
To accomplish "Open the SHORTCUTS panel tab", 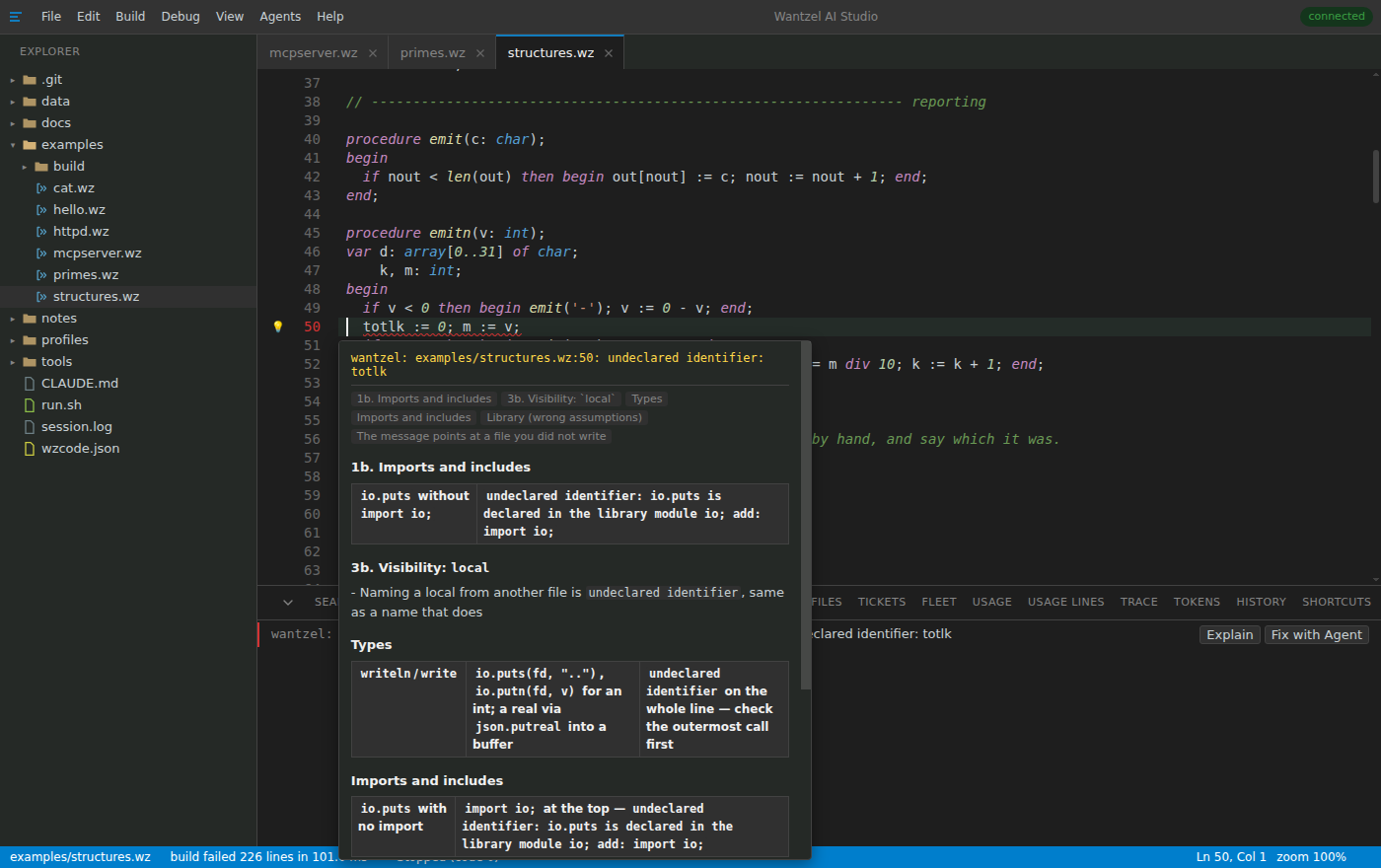I will tap(1337, 602).
